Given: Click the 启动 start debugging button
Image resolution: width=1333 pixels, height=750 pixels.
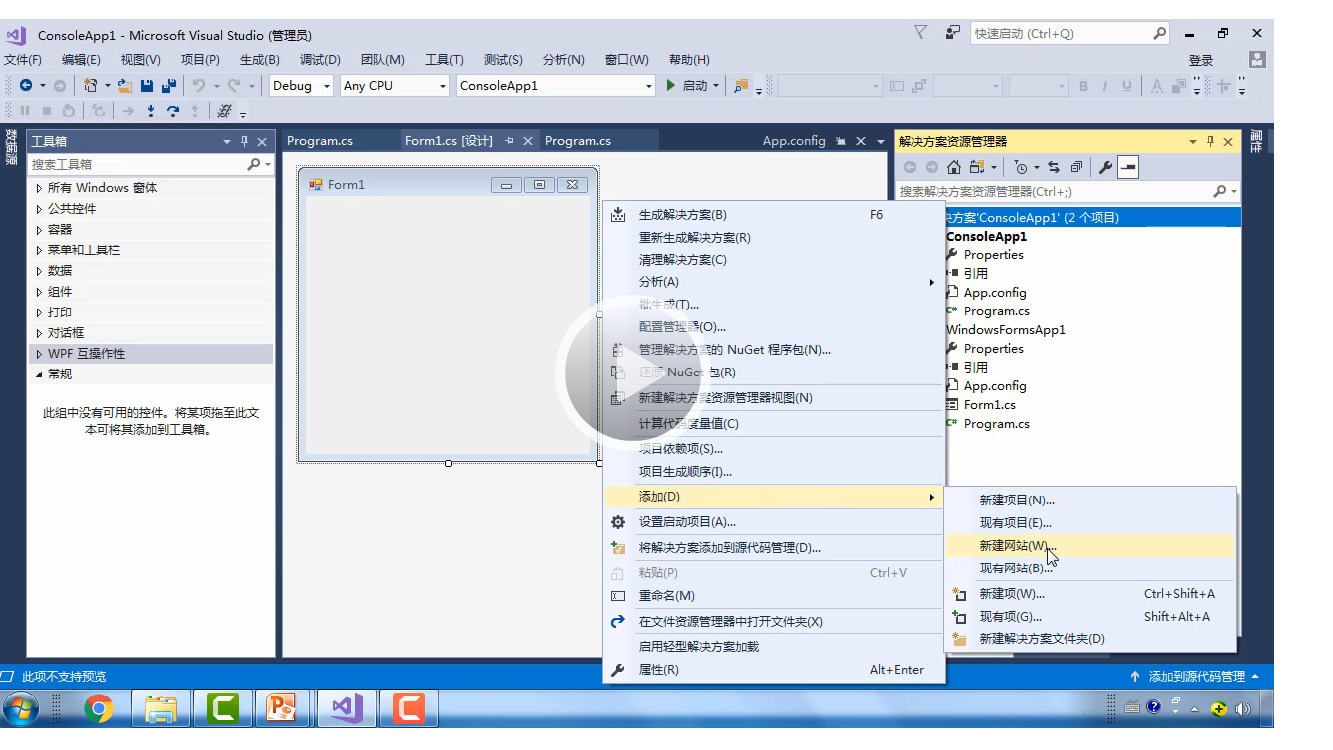Looking at the screenshot, I should pos(686,86).
